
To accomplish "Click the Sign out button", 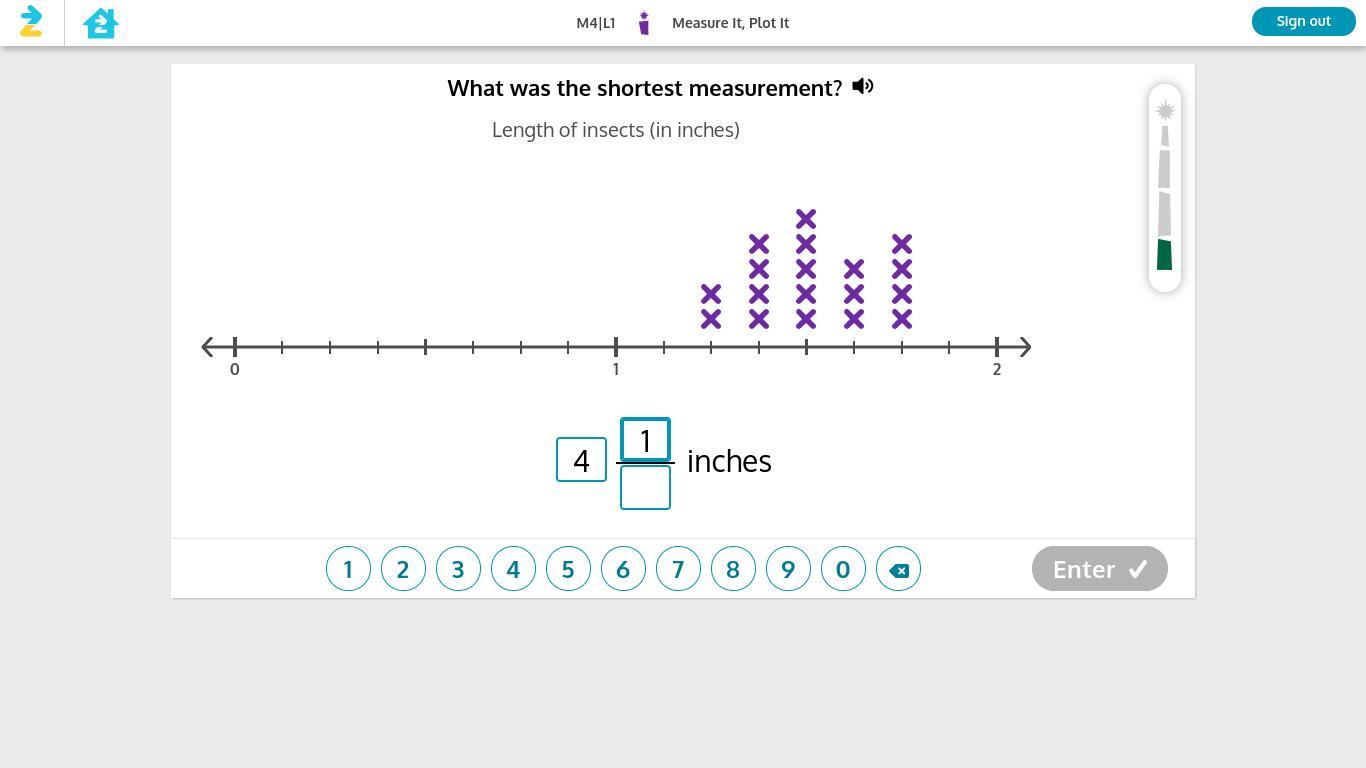I will (1303, 21).
